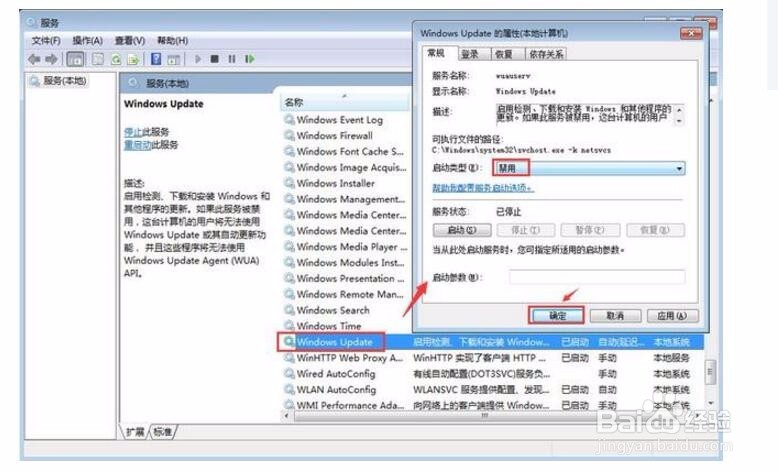Select Windows Remote Management service row
The image size is (778, 473).
(350, 294)
